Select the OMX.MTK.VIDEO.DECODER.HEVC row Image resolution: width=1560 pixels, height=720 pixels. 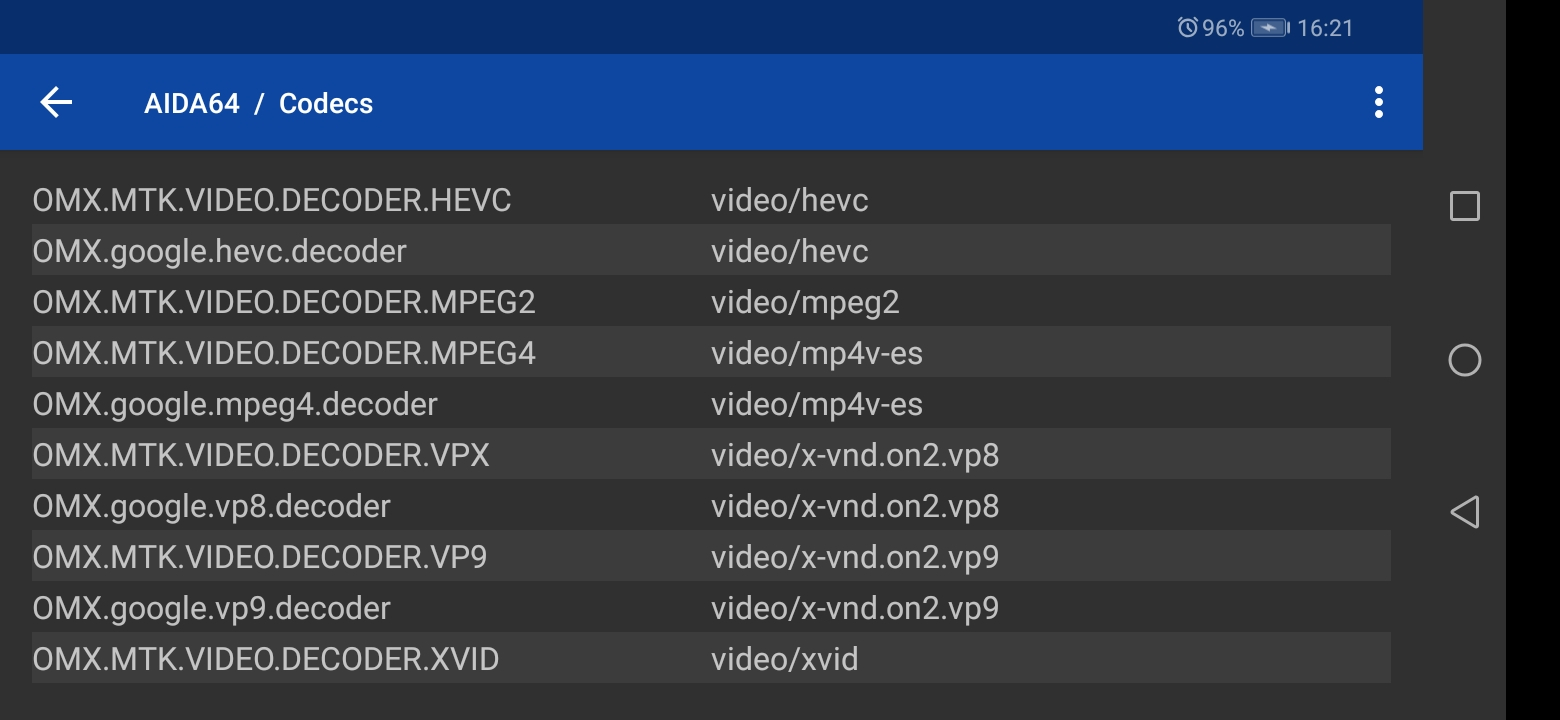click(711, 199)
